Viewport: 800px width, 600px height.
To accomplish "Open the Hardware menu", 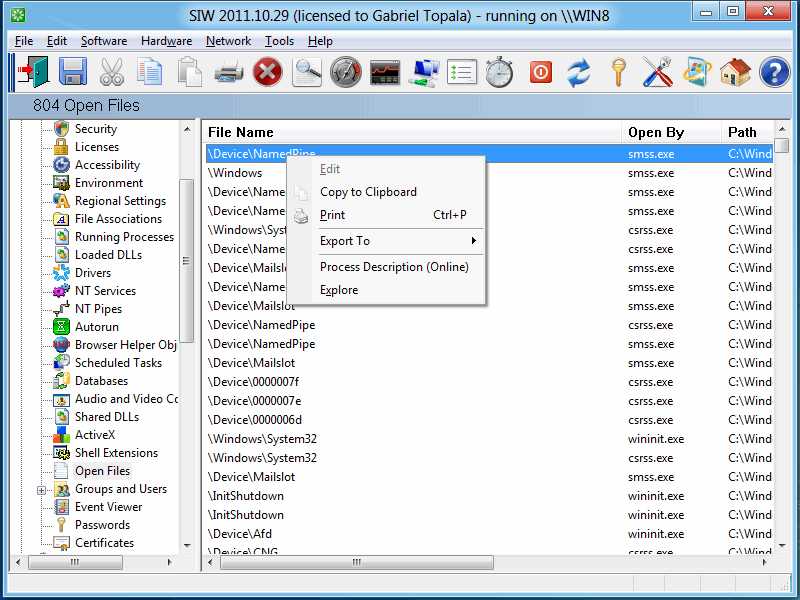I will [166, 41].
